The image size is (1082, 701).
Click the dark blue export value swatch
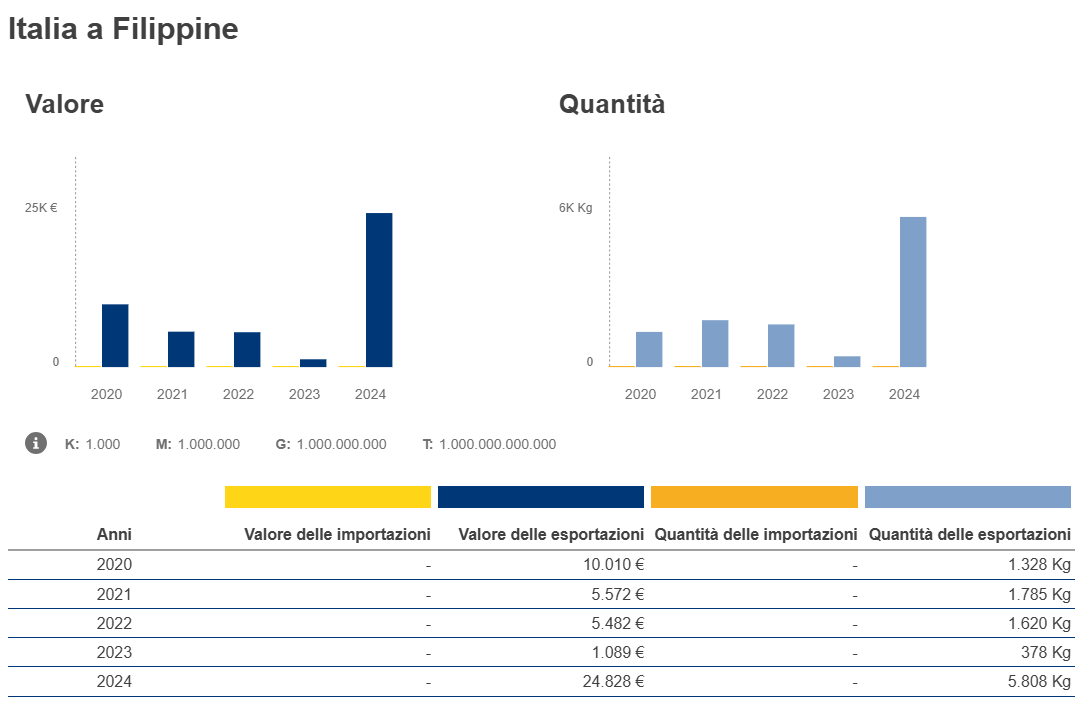click(541, 497)
